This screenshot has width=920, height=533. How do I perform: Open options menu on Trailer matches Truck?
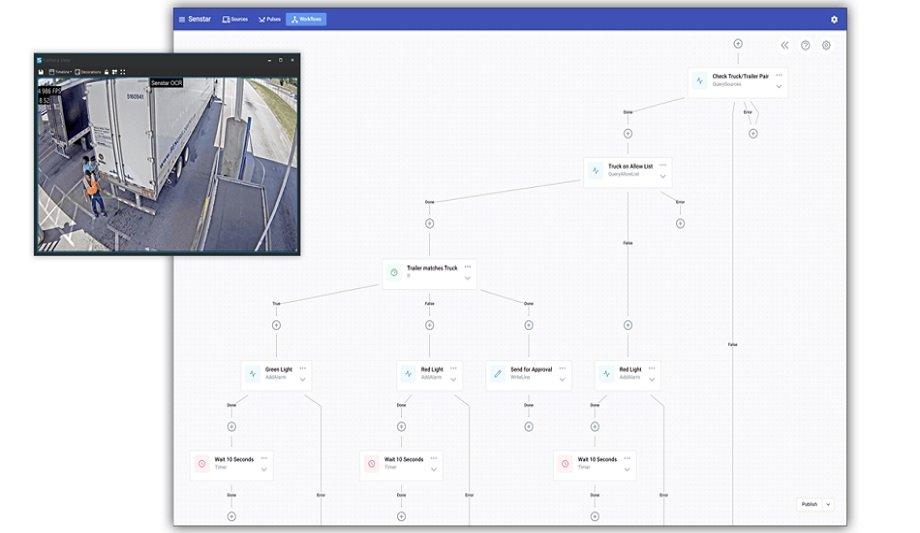point(468,266)
